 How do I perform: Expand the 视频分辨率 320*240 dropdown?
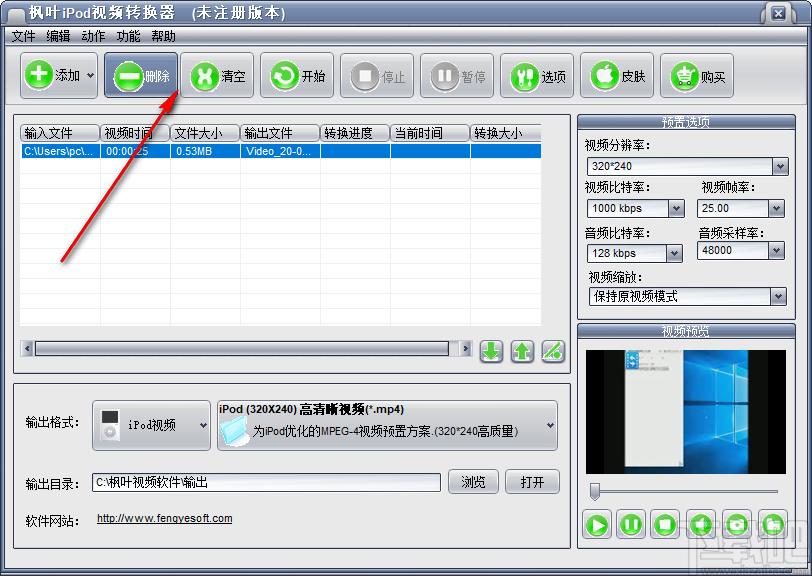(780, 167)
